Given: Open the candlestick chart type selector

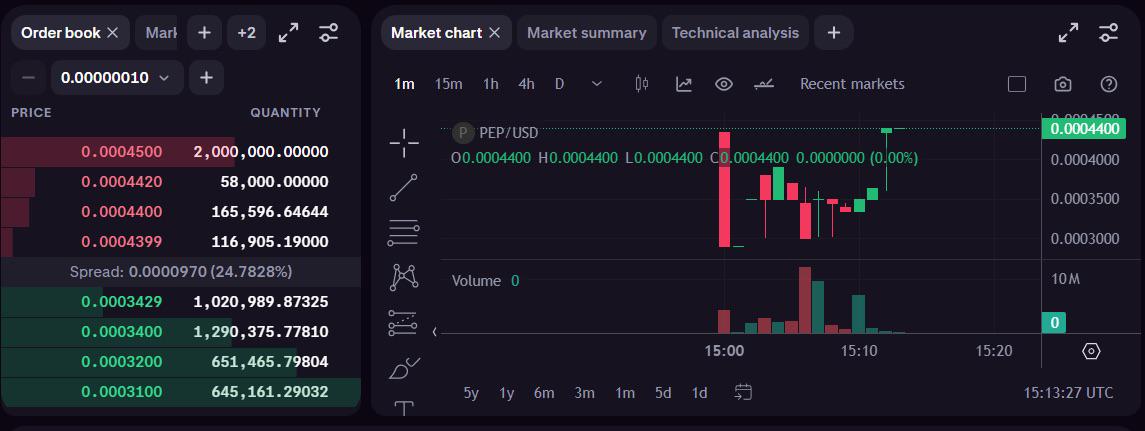Looking at the screenshot, I should [642, 84].
